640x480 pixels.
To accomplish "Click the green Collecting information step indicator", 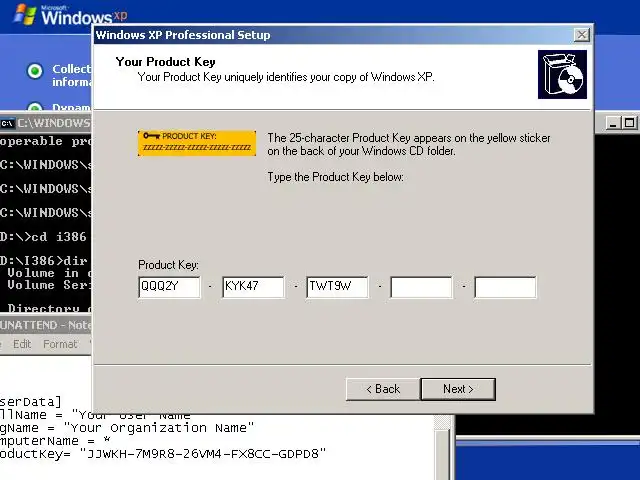I will click(35, 71).
